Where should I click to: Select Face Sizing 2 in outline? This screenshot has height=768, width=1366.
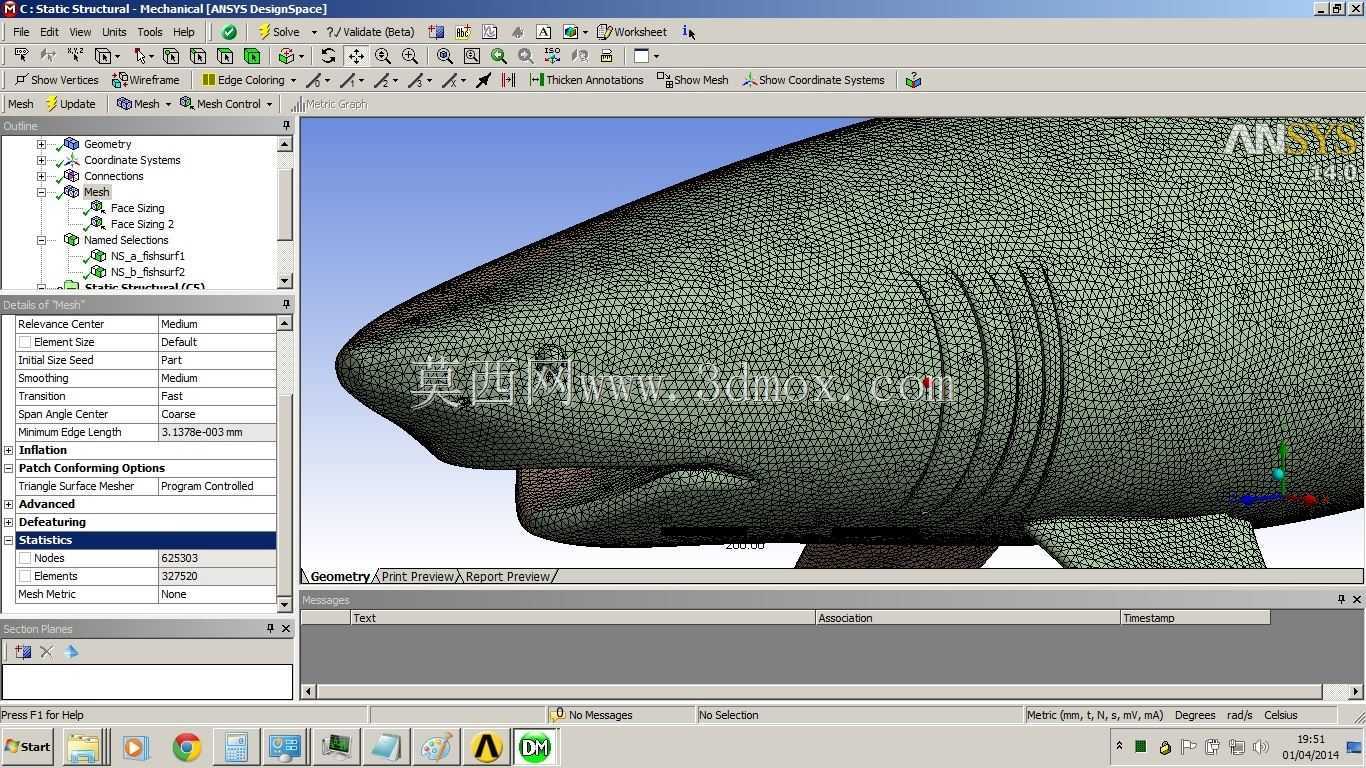click(x=142, y=224)
